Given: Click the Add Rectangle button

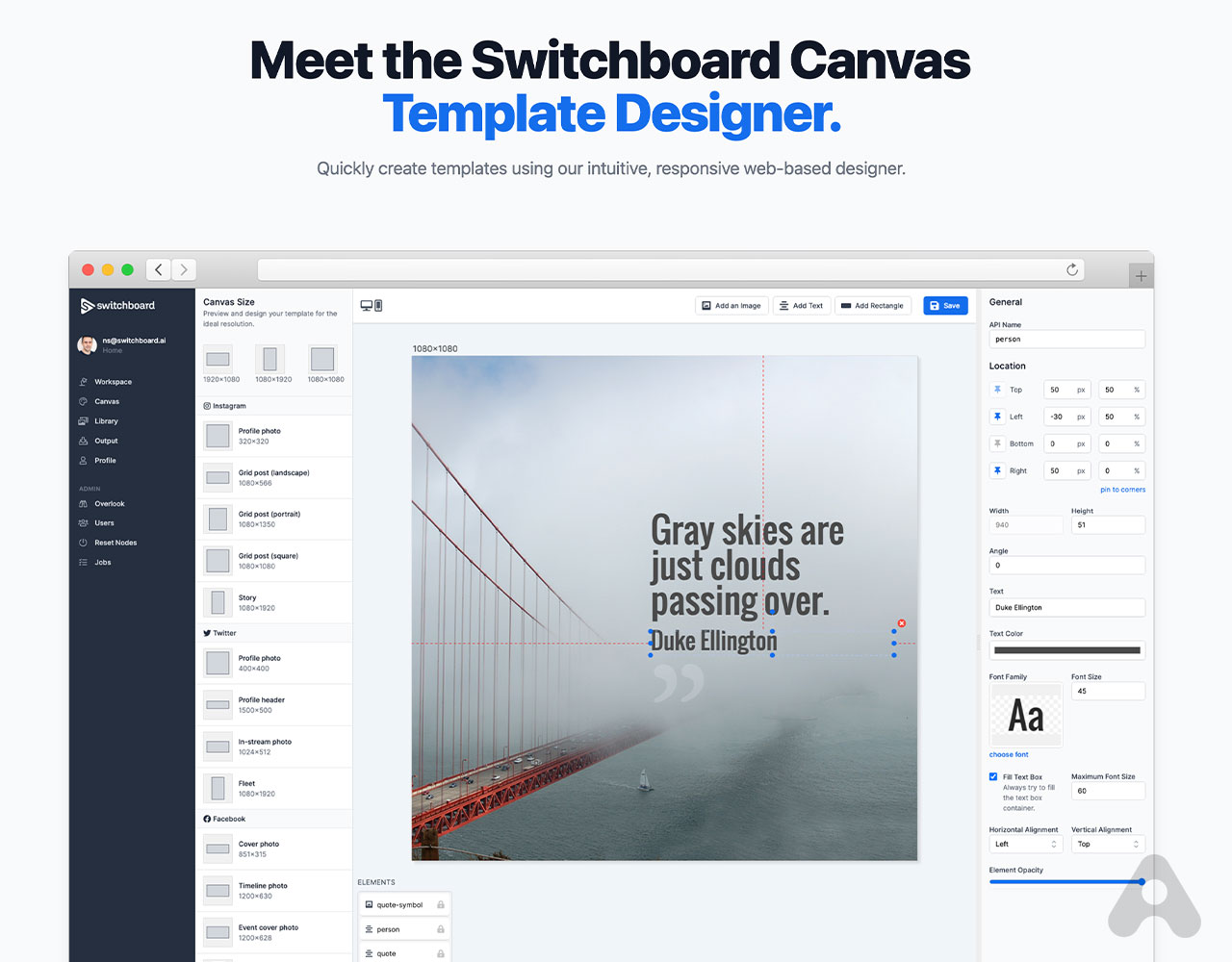Looking at the screenshot, I should click(872, 306).
